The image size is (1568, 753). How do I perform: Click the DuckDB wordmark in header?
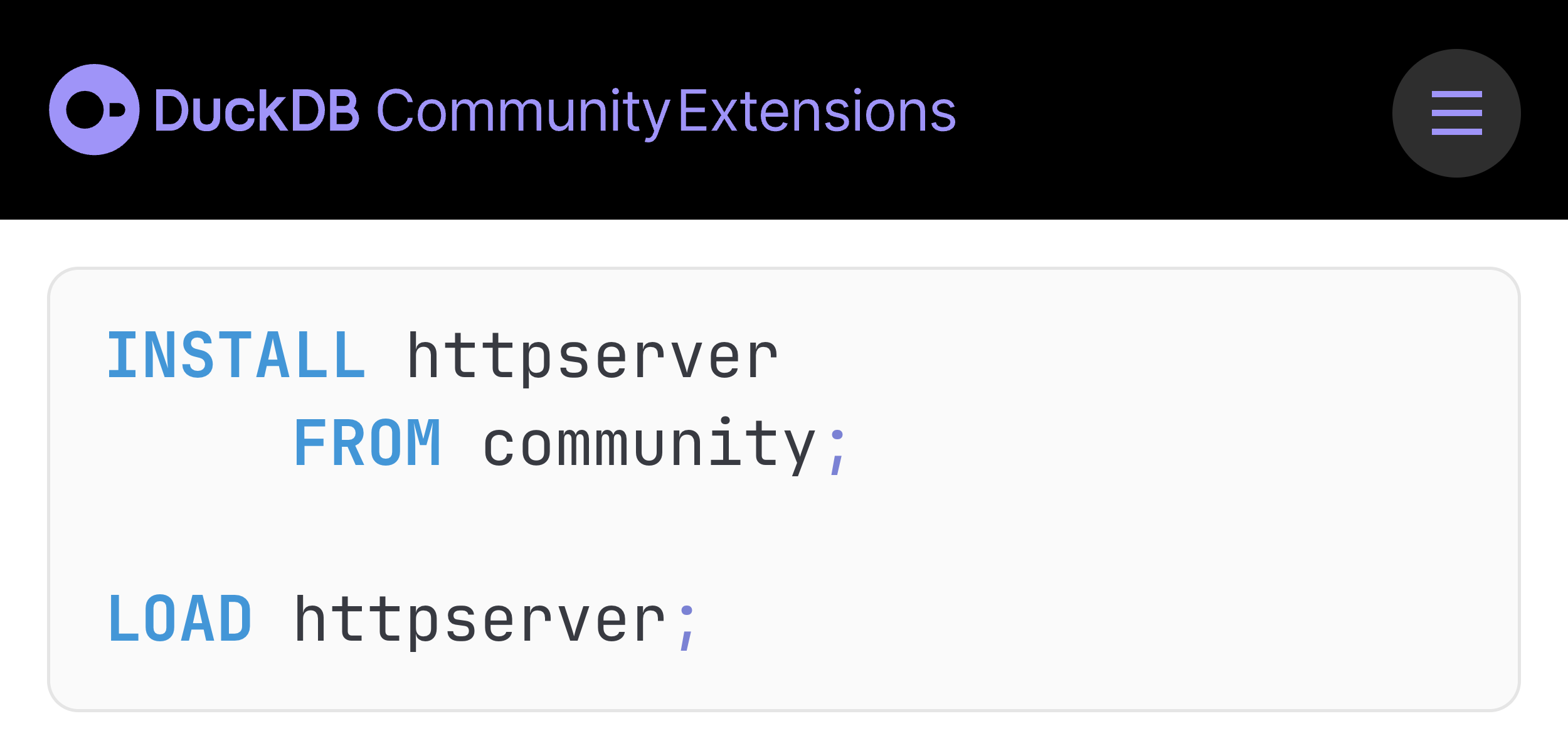pos(257,110)
